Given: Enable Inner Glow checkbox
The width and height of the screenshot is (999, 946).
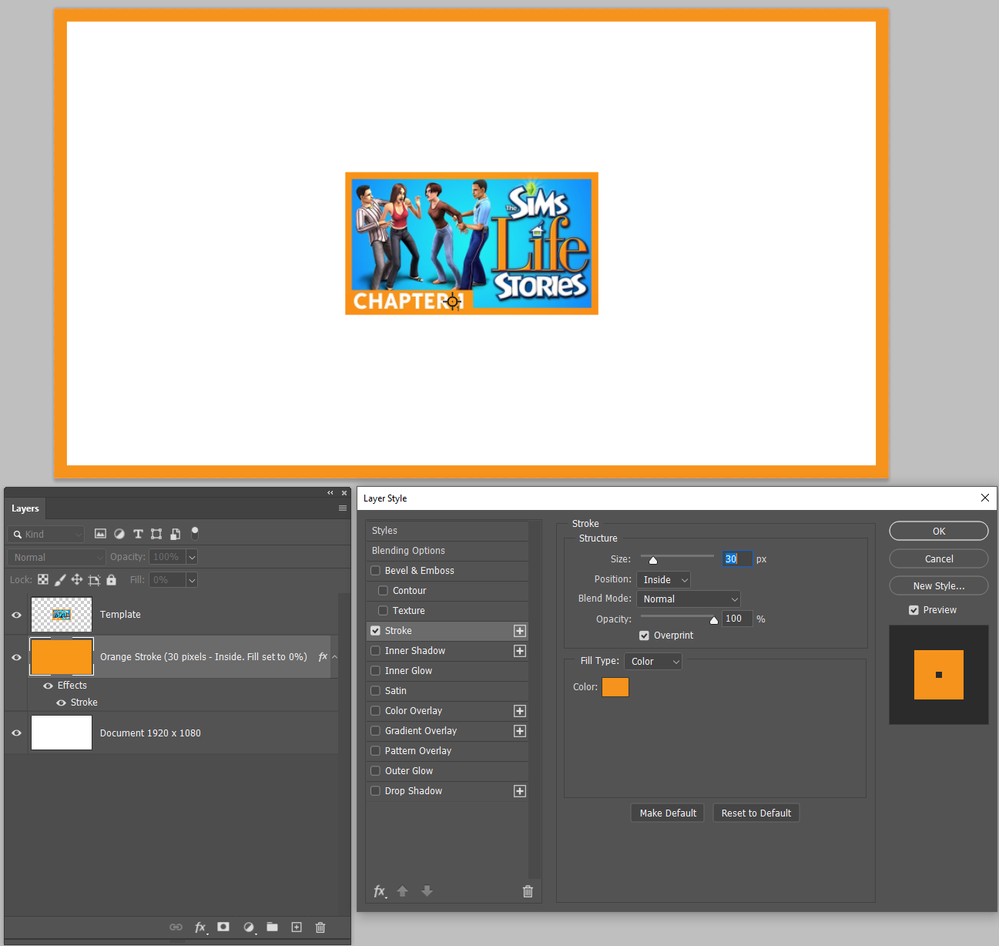Looking at the screenshot, I should (x=375, y=670).
